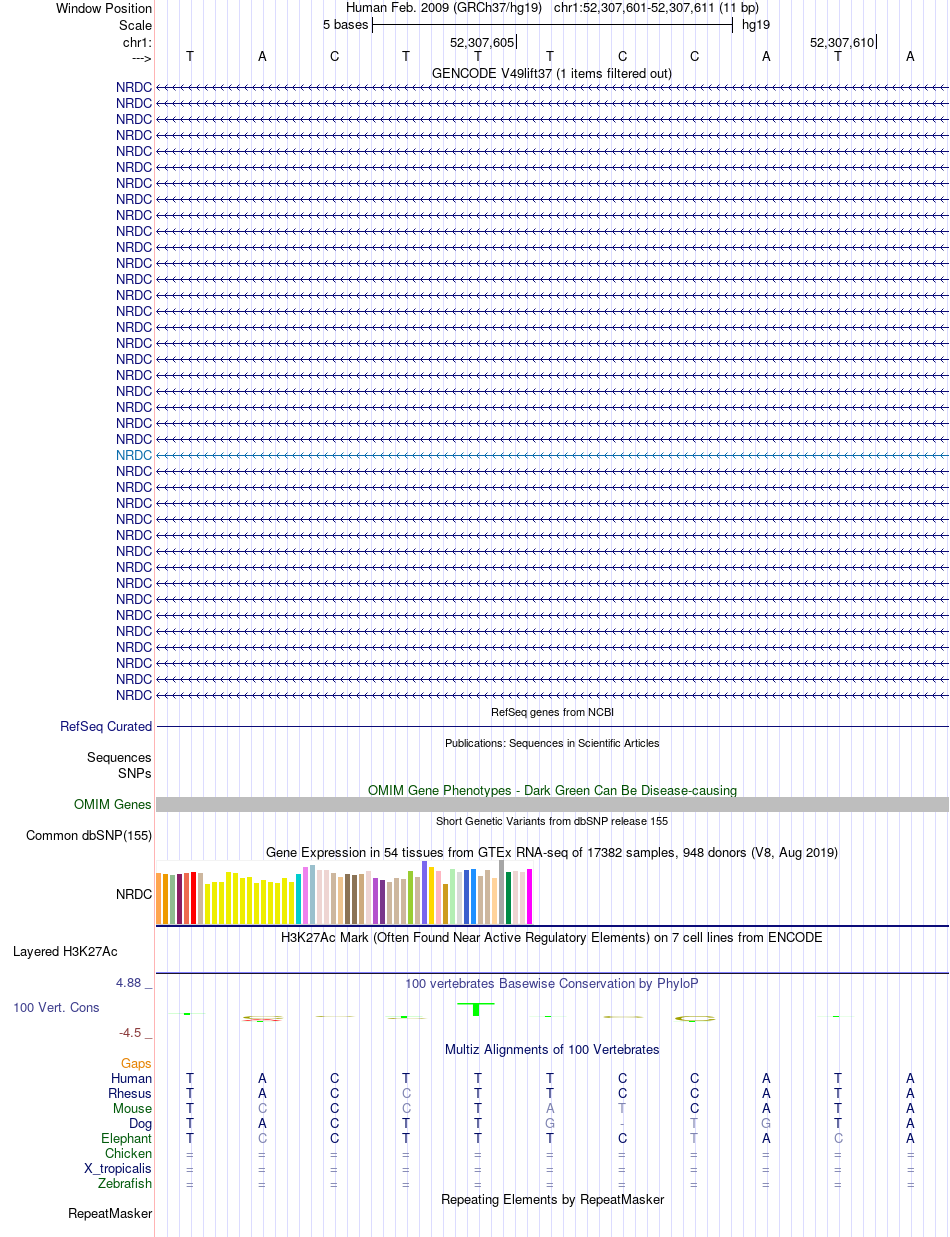Select the Rhesus alignment row label
Screen dimensions: 950x1237
[x=130, y=1094]
